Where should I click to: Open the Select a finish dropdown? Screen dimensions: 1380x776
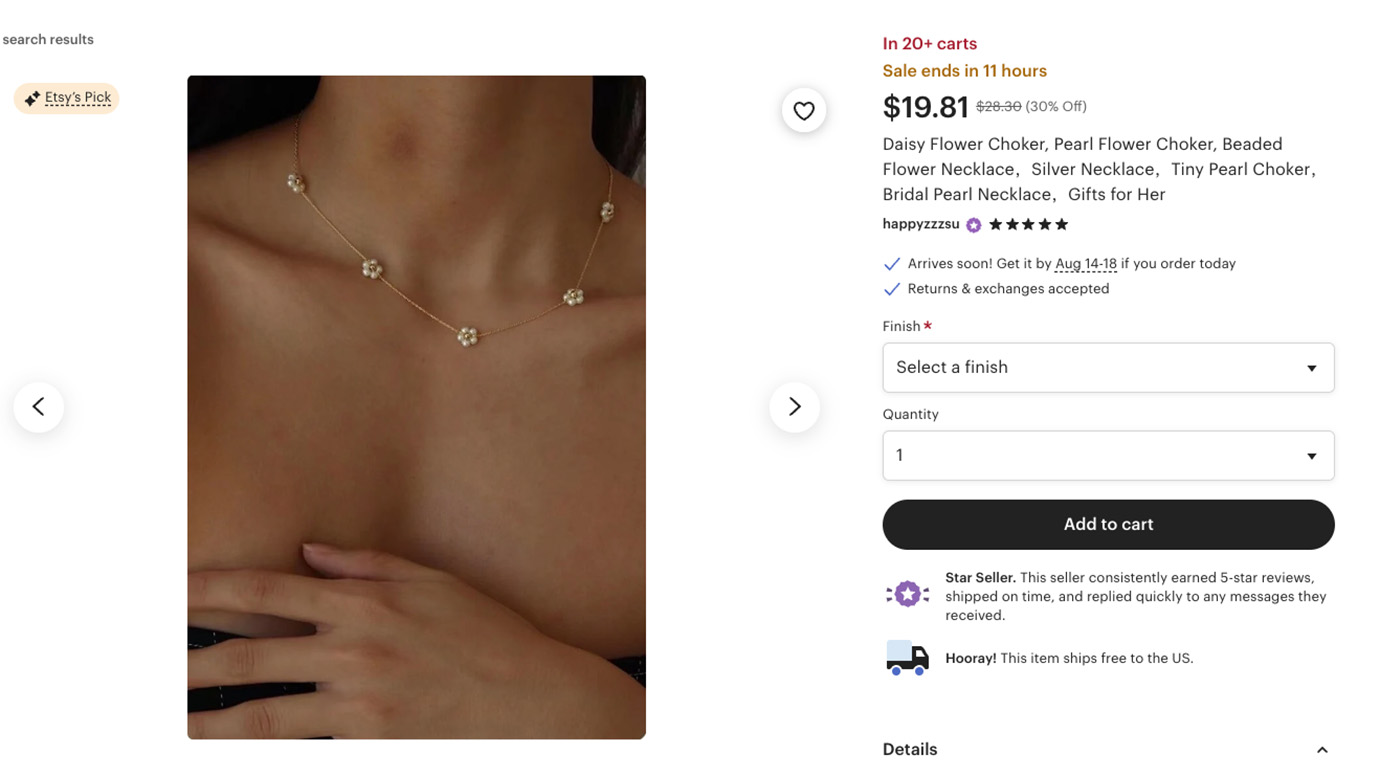[x=1108, y=367]
